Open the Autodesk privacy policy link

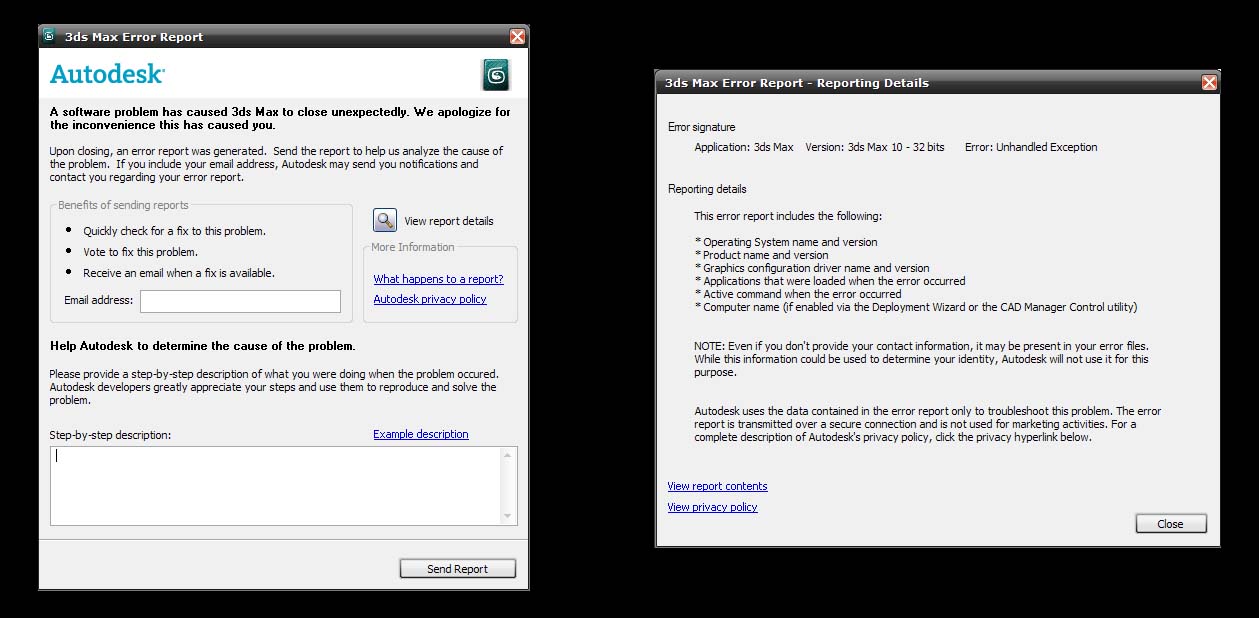tap(430, 299)
